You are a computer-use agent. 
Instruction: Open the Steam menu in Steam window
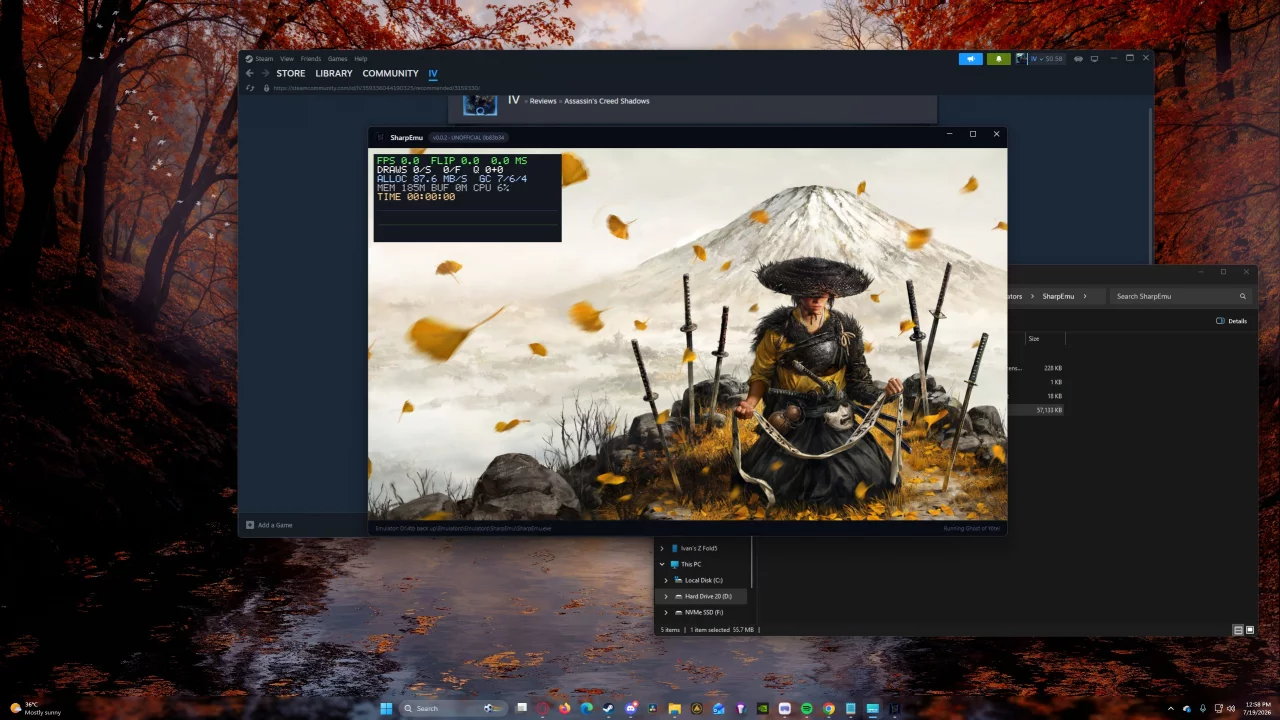264,59
